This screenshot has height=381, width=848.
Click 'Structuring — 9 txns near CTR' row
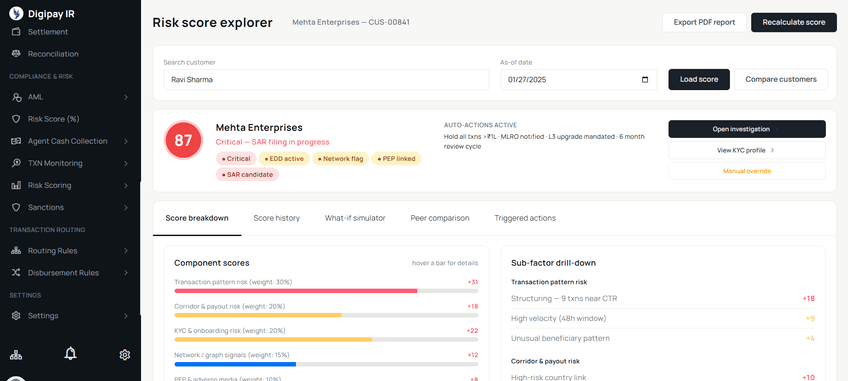click(662, 299)
